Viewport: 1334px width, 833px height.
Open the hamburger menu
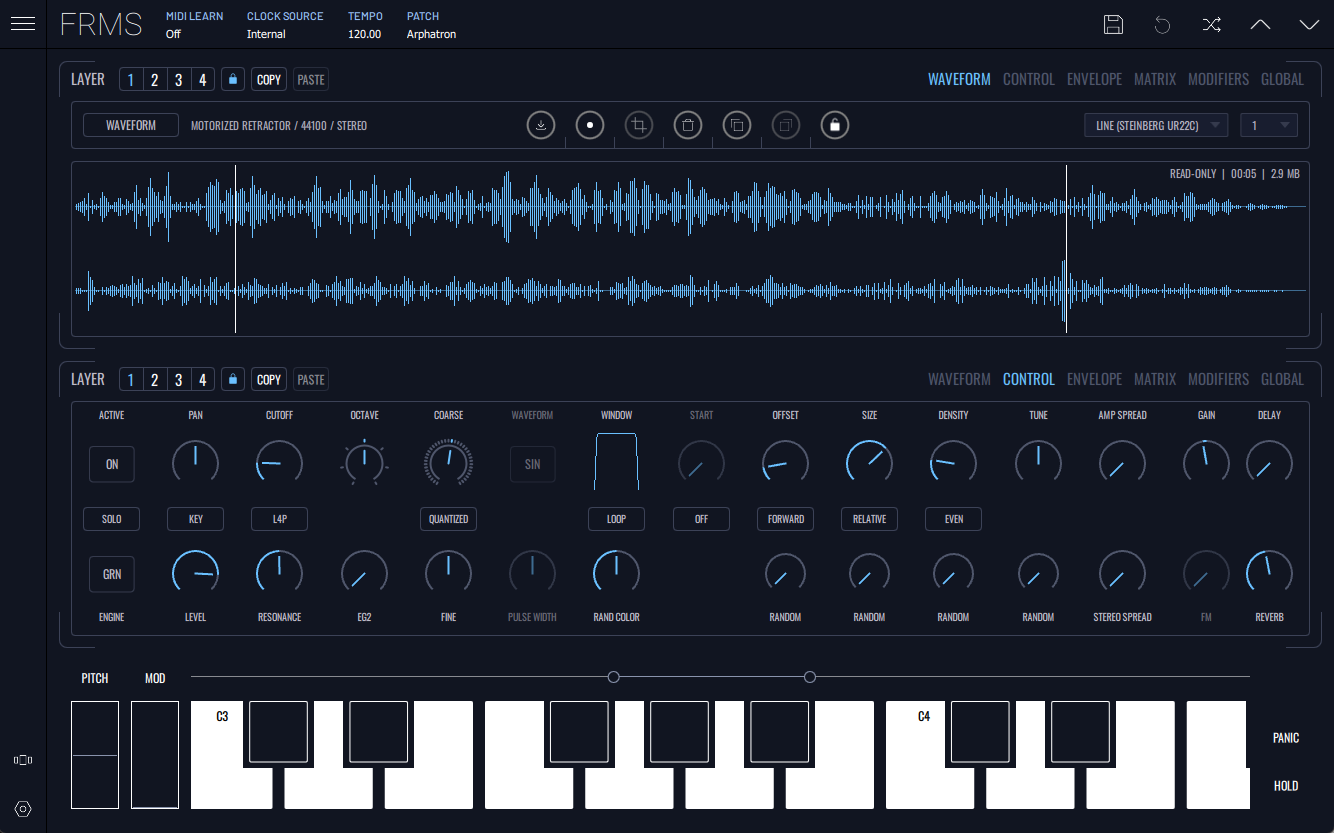coord(23,24)
